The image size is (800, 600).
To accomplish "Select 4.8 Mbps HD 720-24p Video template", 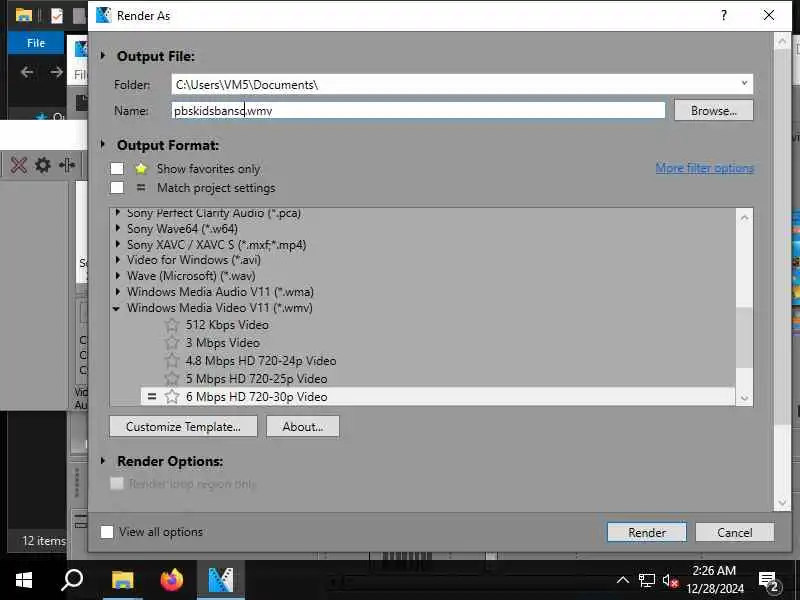I will (261, 361).
